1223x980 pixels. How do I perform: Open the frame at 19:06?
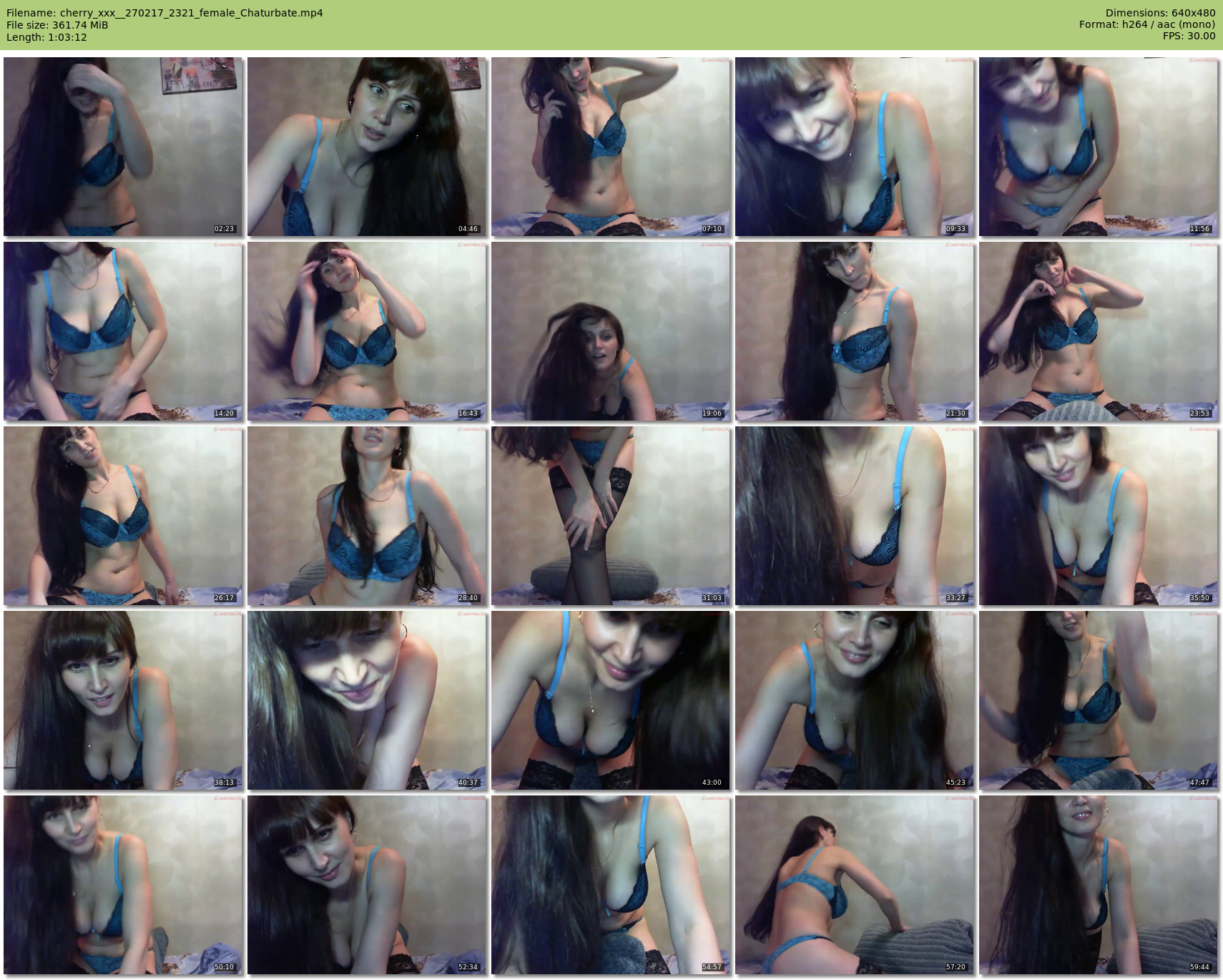tap(611, 331)
